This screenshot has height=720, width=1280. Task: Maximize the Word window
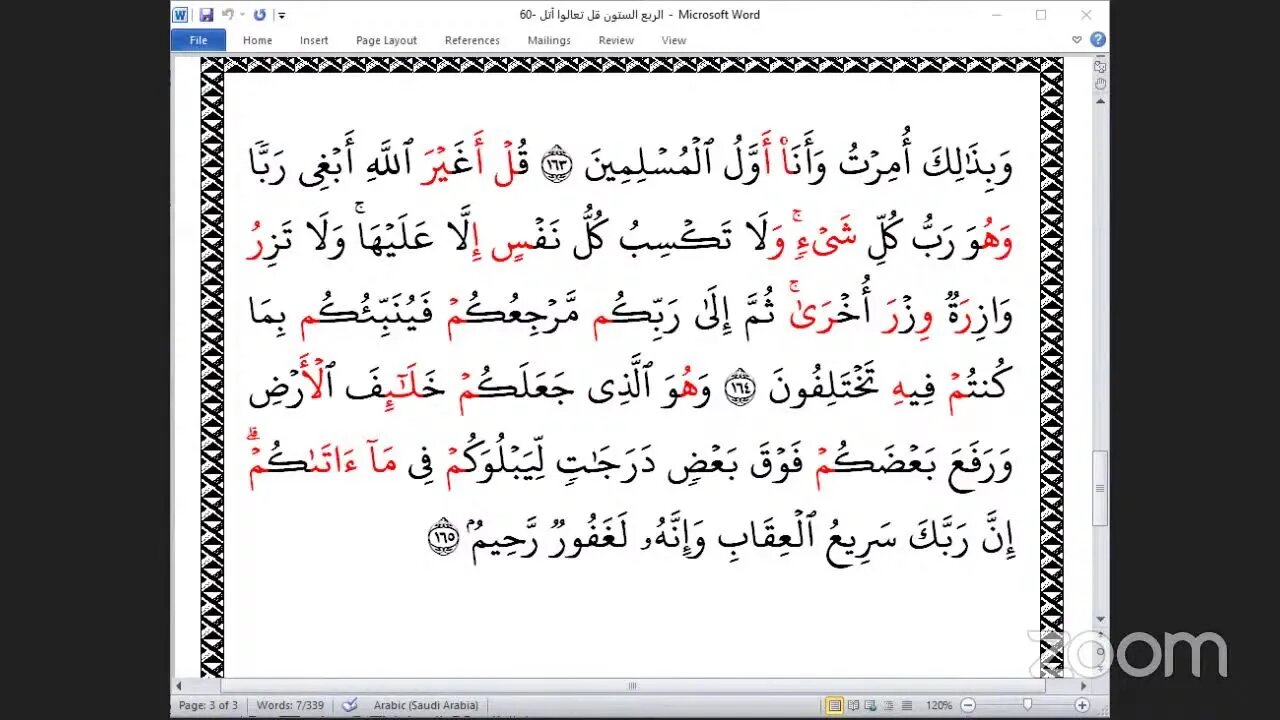pyautogui.click(x=1041, y=15)
